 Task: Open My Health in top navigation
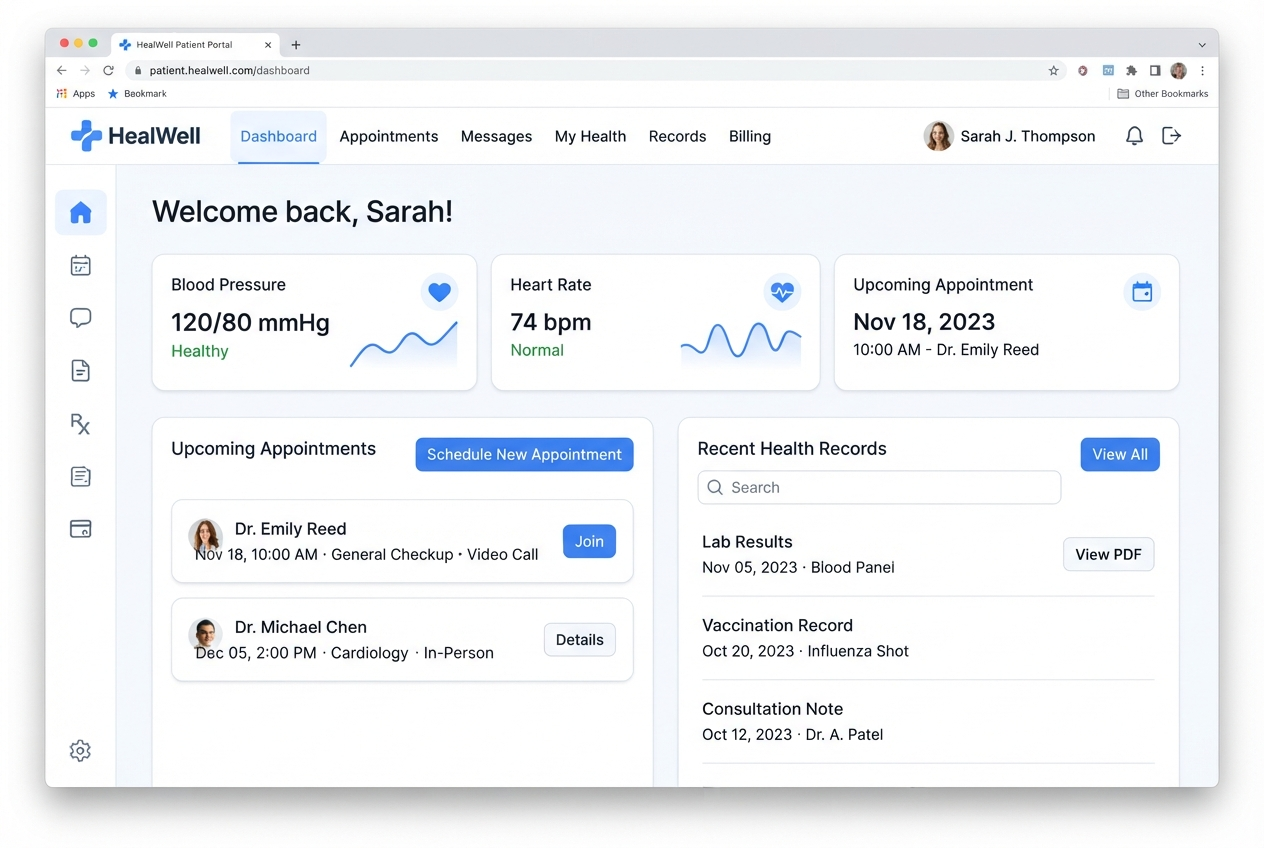(590, 137)
